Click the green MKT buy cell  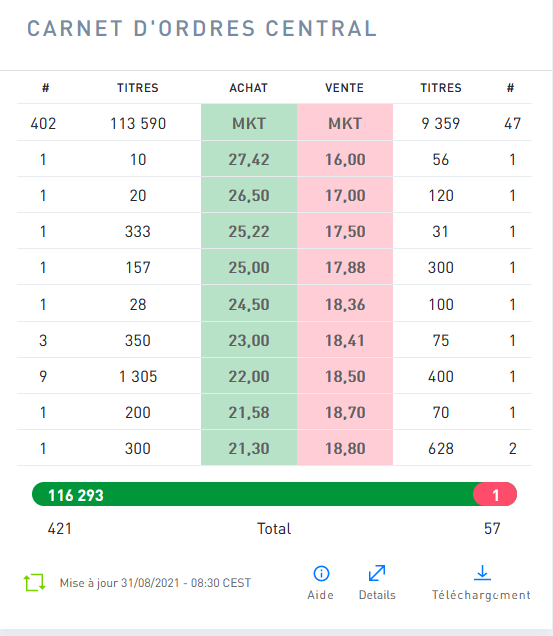coord(249,122)
